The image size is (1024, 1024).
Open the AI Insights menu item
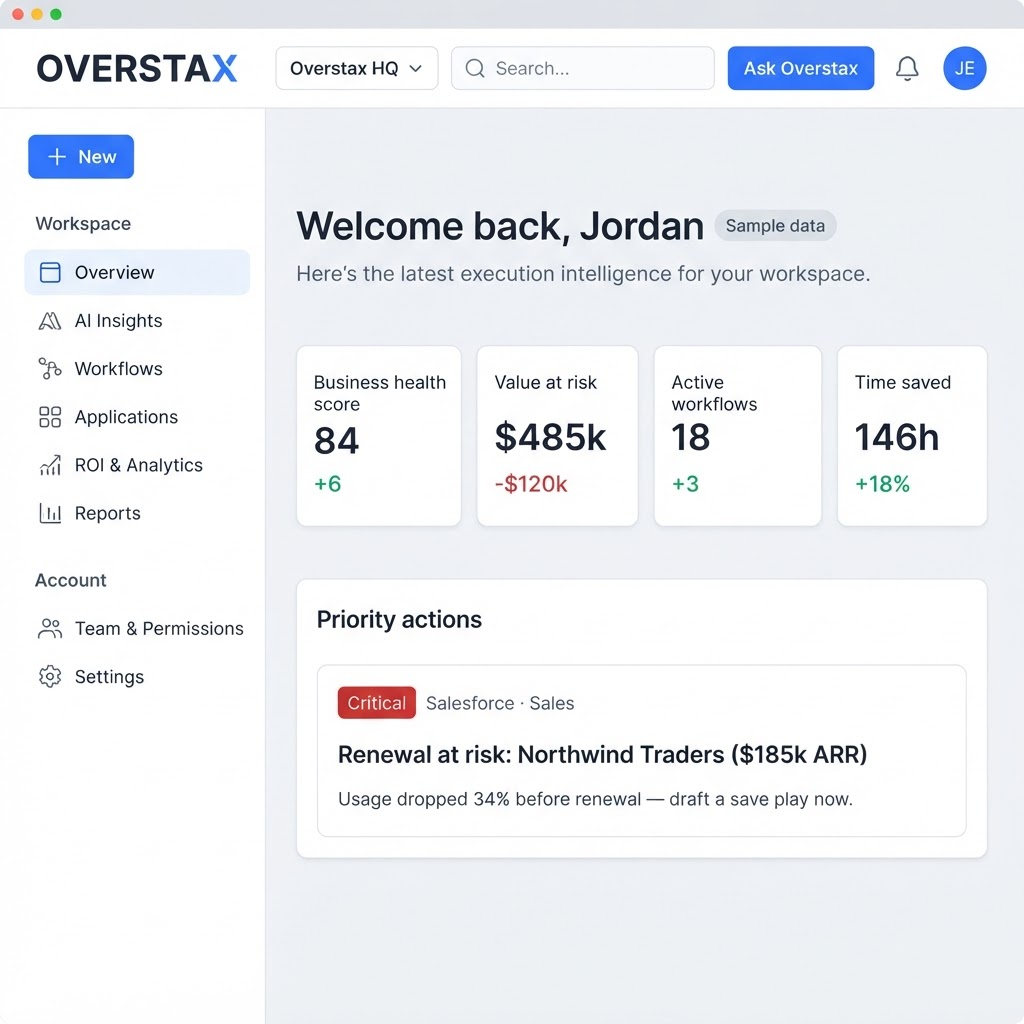[x=137, y=321]
